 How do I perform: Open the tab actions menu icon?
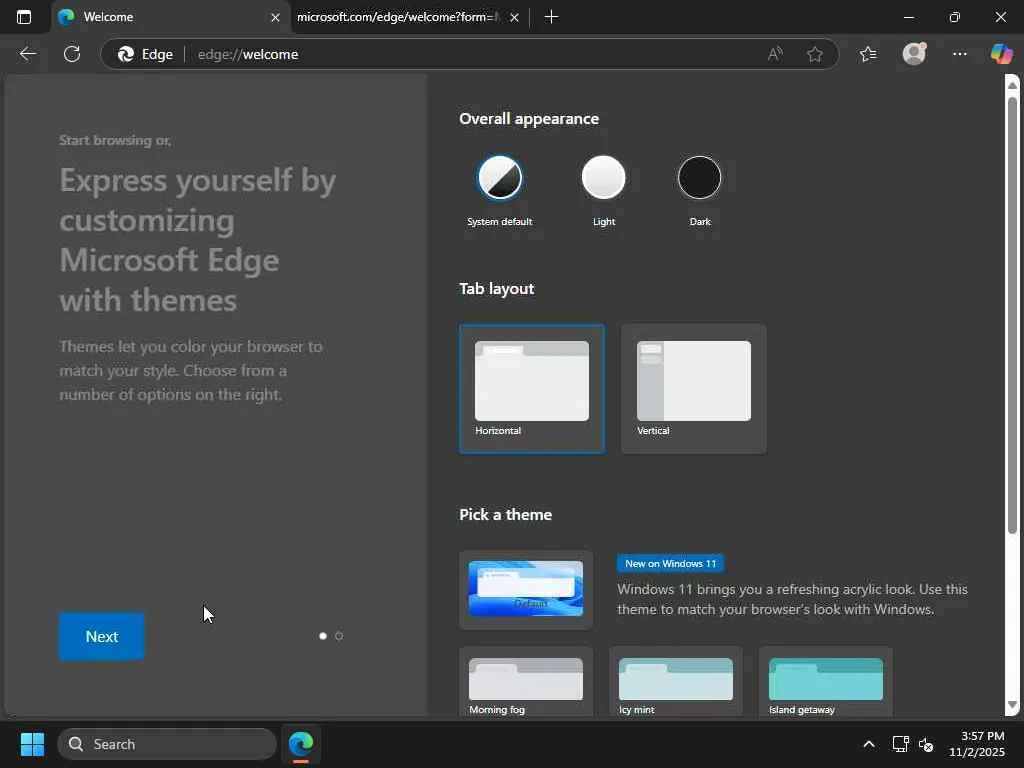pyautogui.click(x=24, y=17)
